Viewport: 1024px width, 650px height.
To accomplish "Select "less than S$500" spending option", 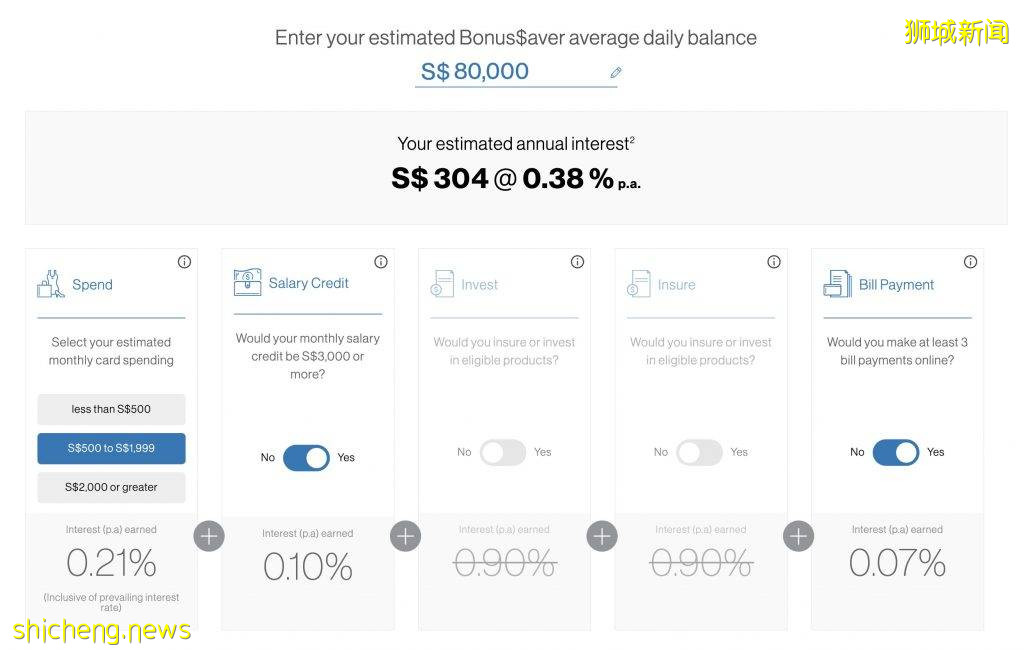I will pos(111,409).
